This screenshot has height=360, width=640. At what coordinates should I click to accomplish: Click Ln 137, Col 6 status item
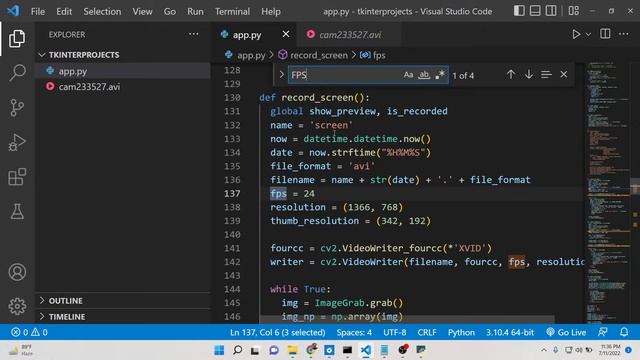pyautogui.click(x=278, y=332)
